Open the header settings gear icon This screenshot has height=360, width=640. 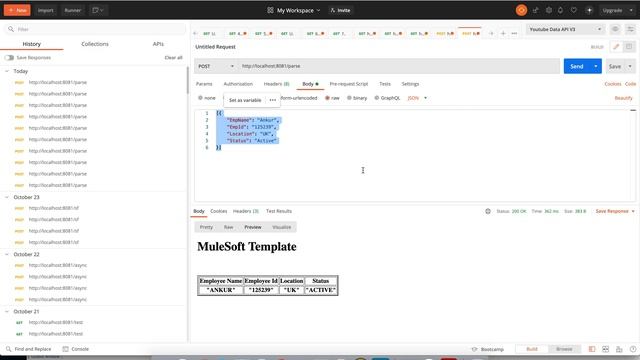549,10
